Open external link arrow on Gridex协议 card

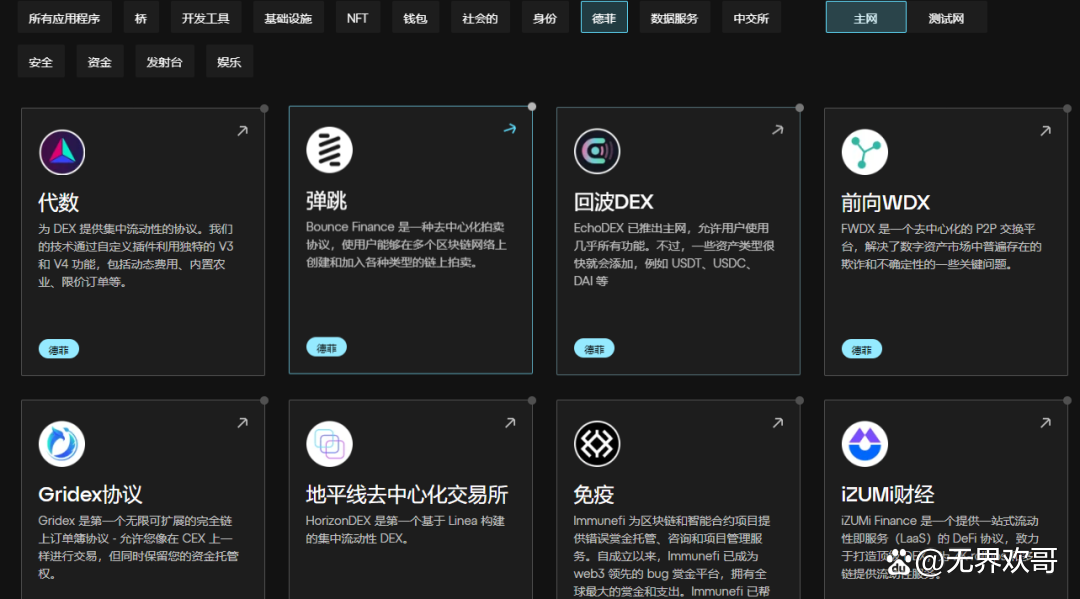pos(242,423)
